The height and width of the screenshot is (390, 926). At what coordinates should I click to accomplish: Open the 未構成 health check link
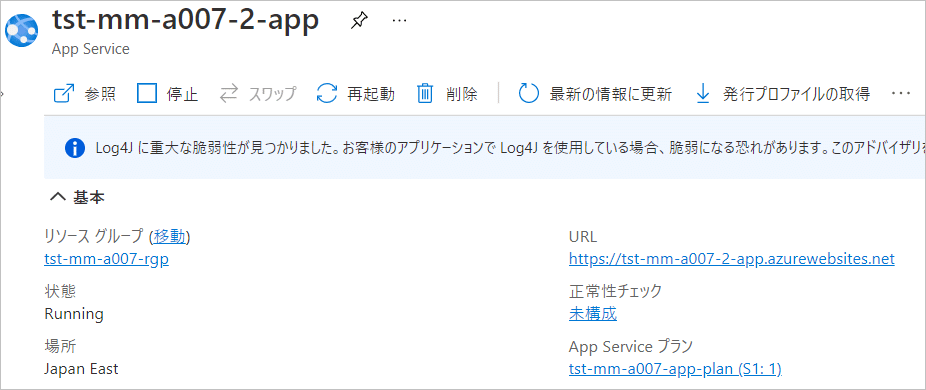click(x=593, y=314)
